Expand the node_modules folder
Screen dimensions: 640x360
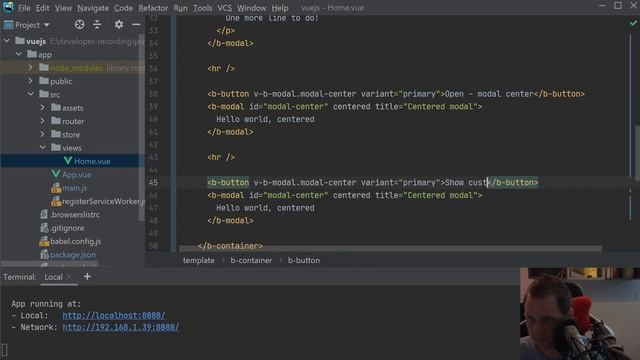point(30,67)
